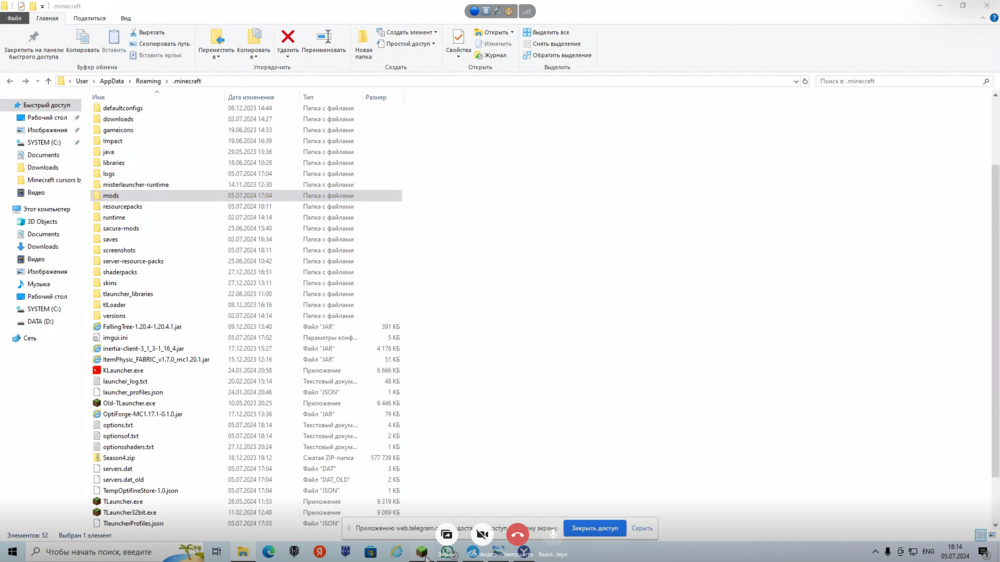Screen dimensions: 1000x562
Task: Sort by Date modified column header
Action: tap(251, 97)
